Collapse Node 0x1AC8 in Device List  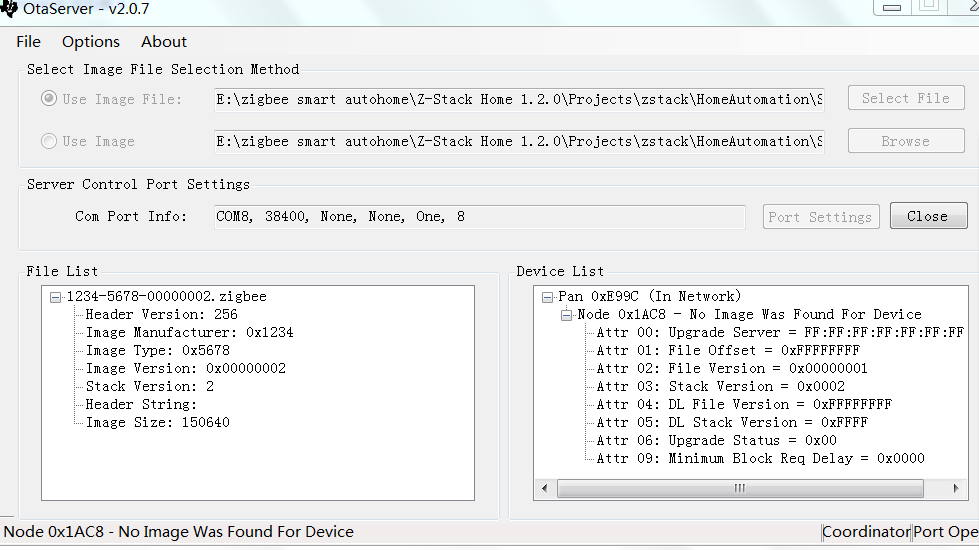click(567, 315)
